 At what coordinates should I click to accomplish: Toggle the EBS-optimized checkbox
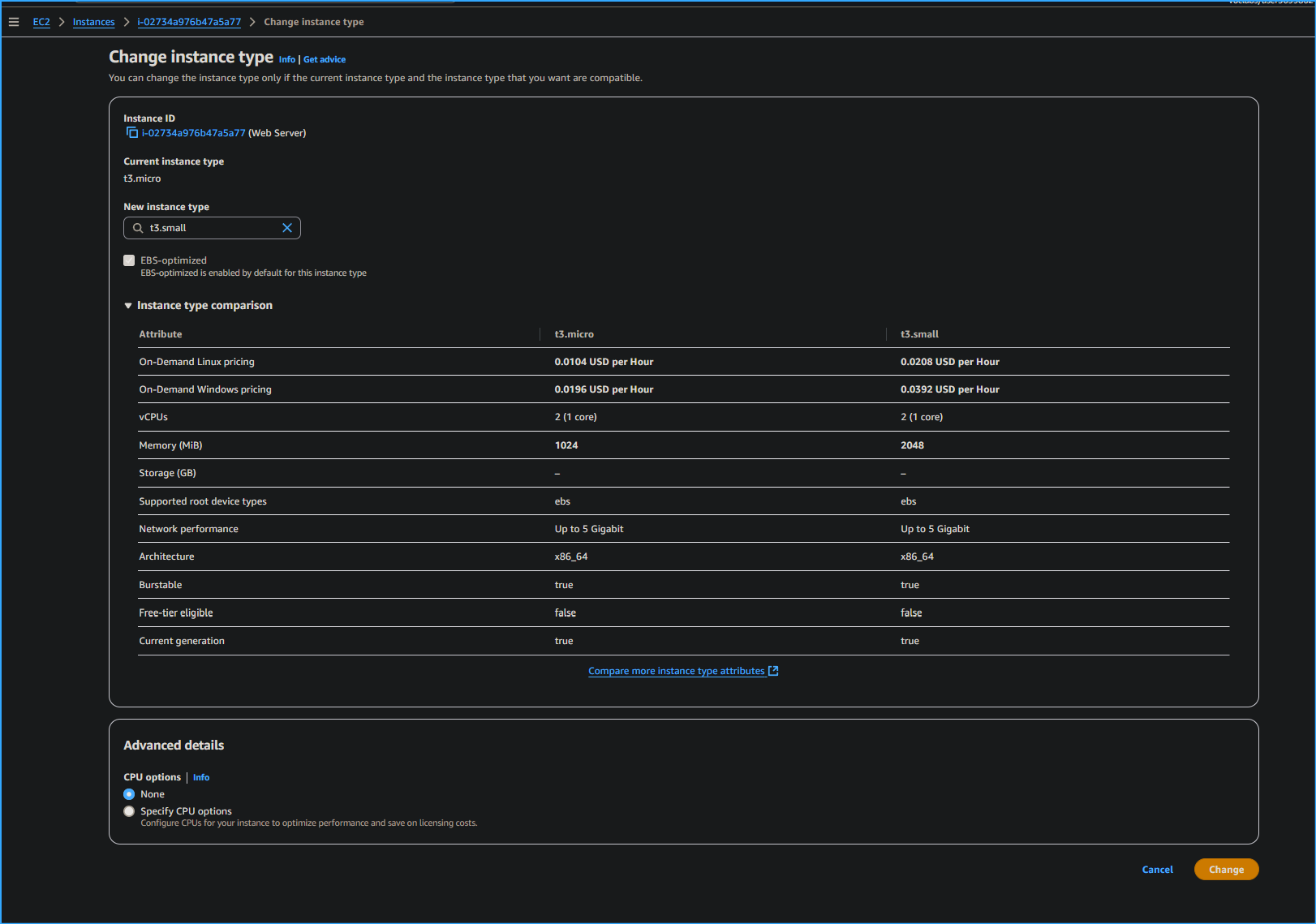129,260
